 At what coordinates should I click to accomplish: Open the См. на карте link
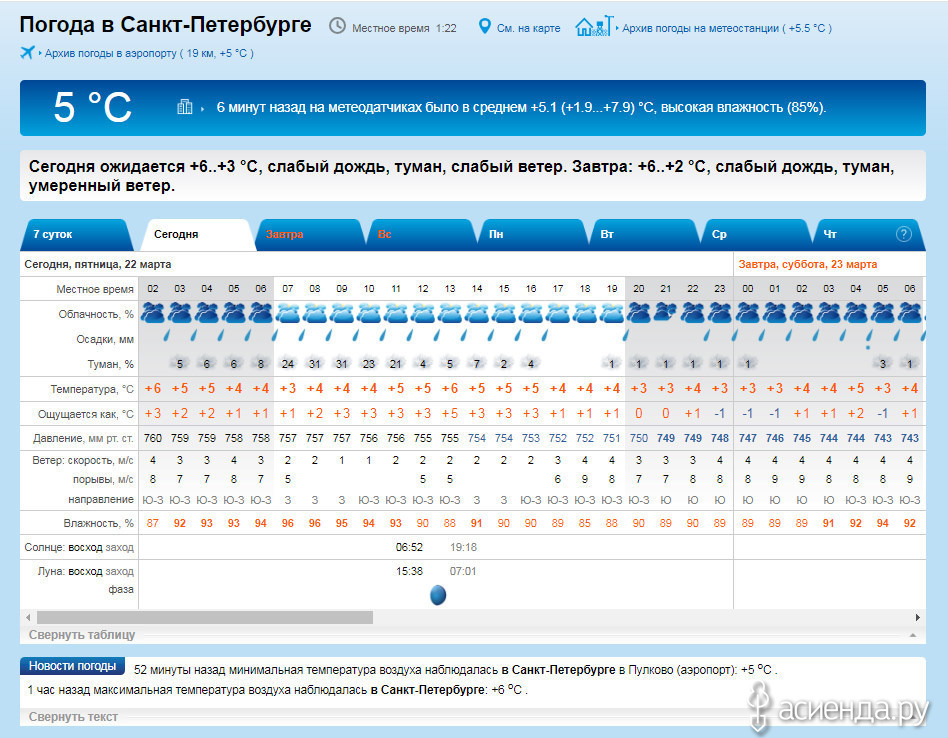pyautogui.click(x=528, y=28)
